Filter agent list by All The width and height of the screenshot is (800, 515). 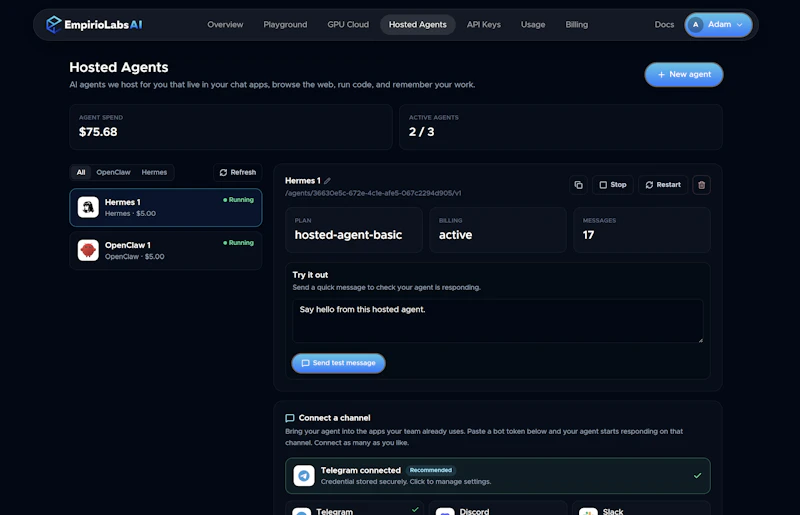[x=81, y=172]
